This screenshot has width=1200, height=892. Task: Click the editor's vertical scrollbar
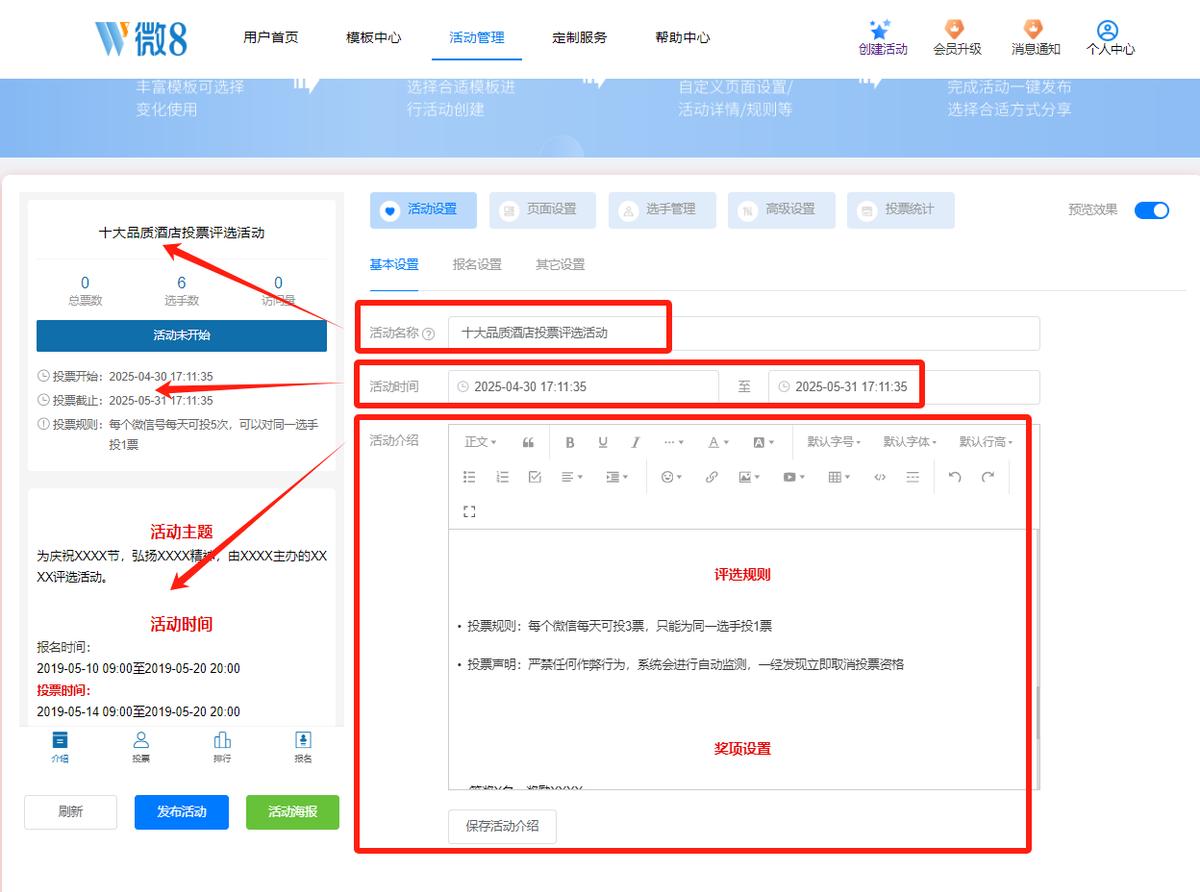pos(1037,713)
